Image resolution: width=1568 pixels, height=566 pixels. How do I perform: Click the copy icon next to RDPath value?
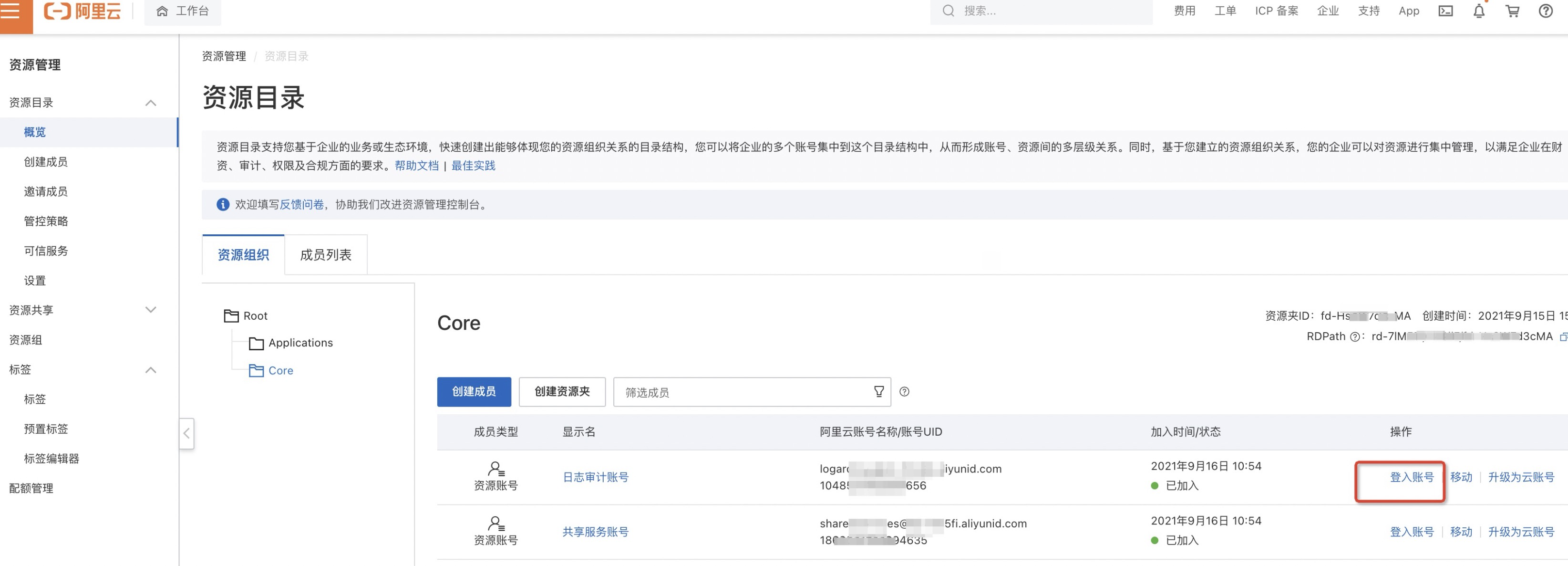[x=1563, y=337]
